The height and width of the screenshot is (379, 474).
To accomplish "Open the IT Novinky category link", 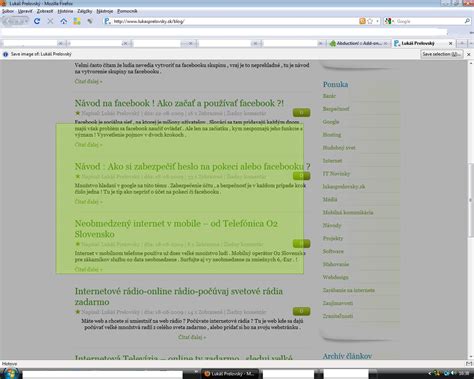I will (336, 174).
